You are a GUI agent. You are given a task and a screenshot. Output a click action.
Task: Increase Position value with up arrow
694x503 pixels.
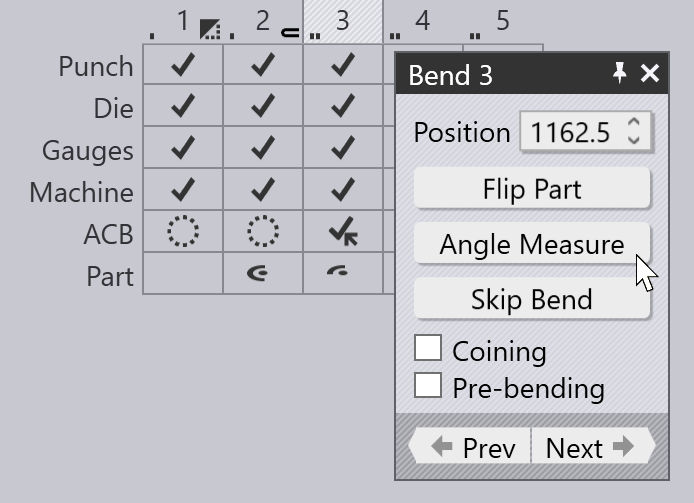pyautogui.click(x=634, y=123)
